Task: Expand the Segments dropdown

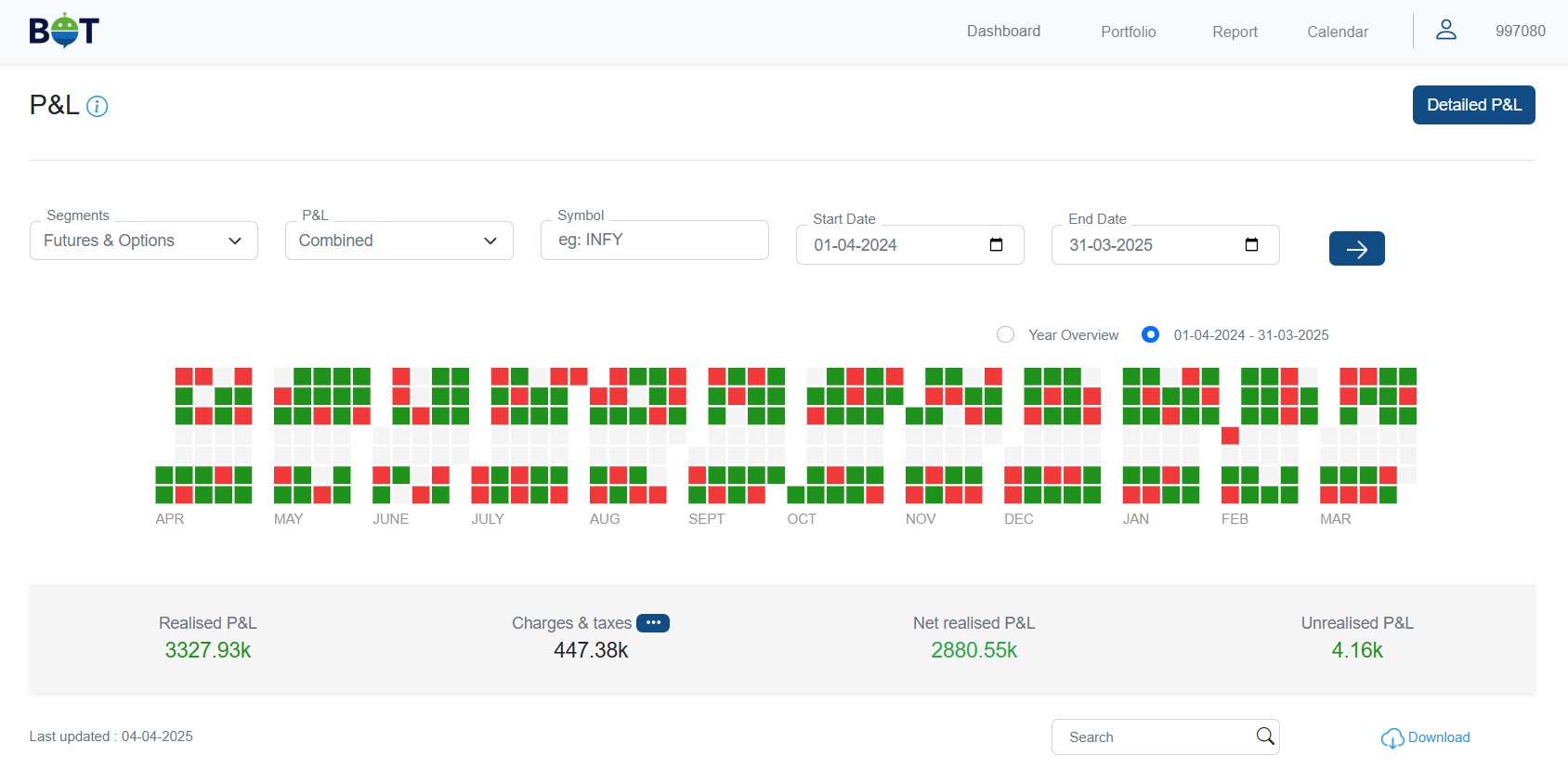Action: click(x=144, y=241)
